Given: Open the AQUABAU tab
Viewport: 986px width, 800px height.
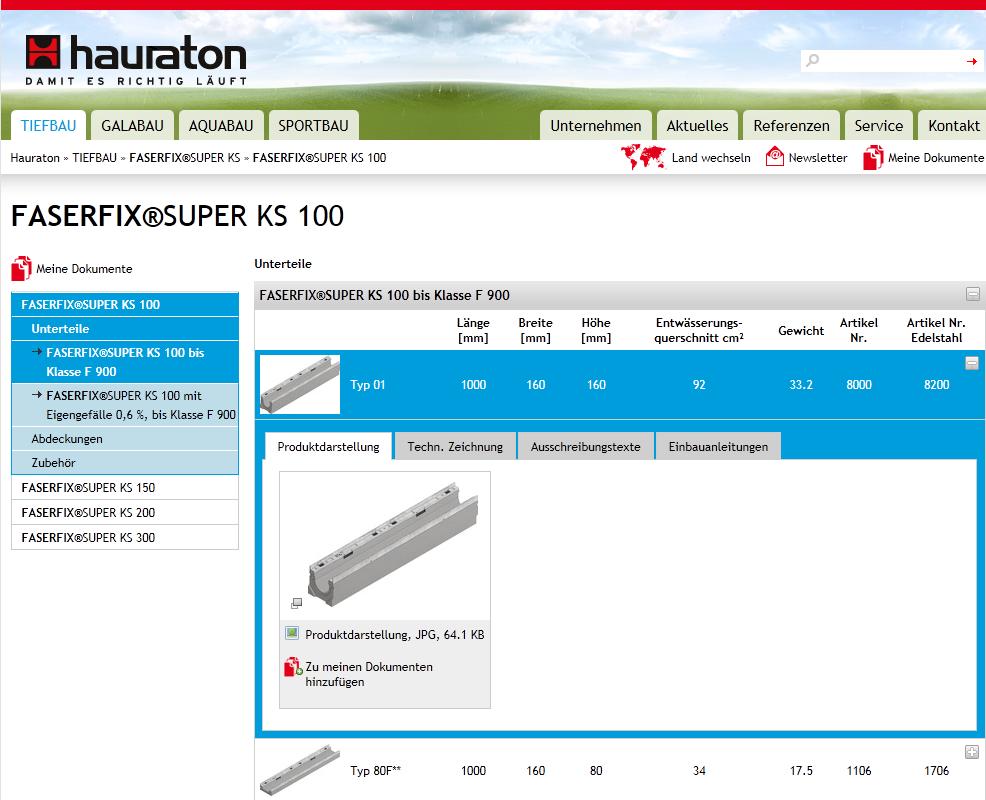Looking at the screenshot, I should coord(221,125).
